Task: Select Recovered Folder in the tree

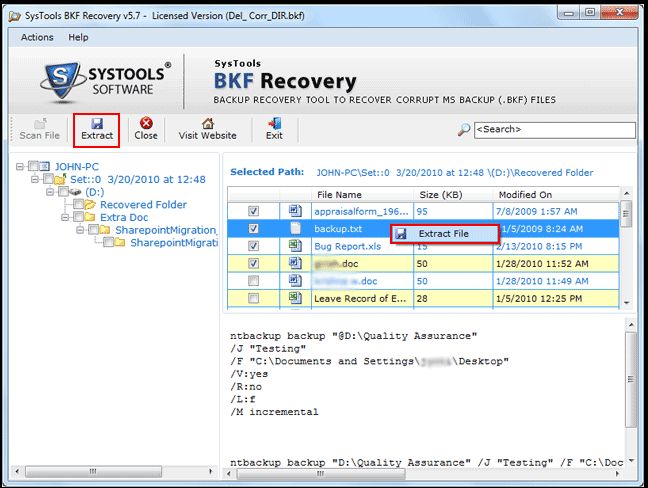Action: tap(143, 205)
